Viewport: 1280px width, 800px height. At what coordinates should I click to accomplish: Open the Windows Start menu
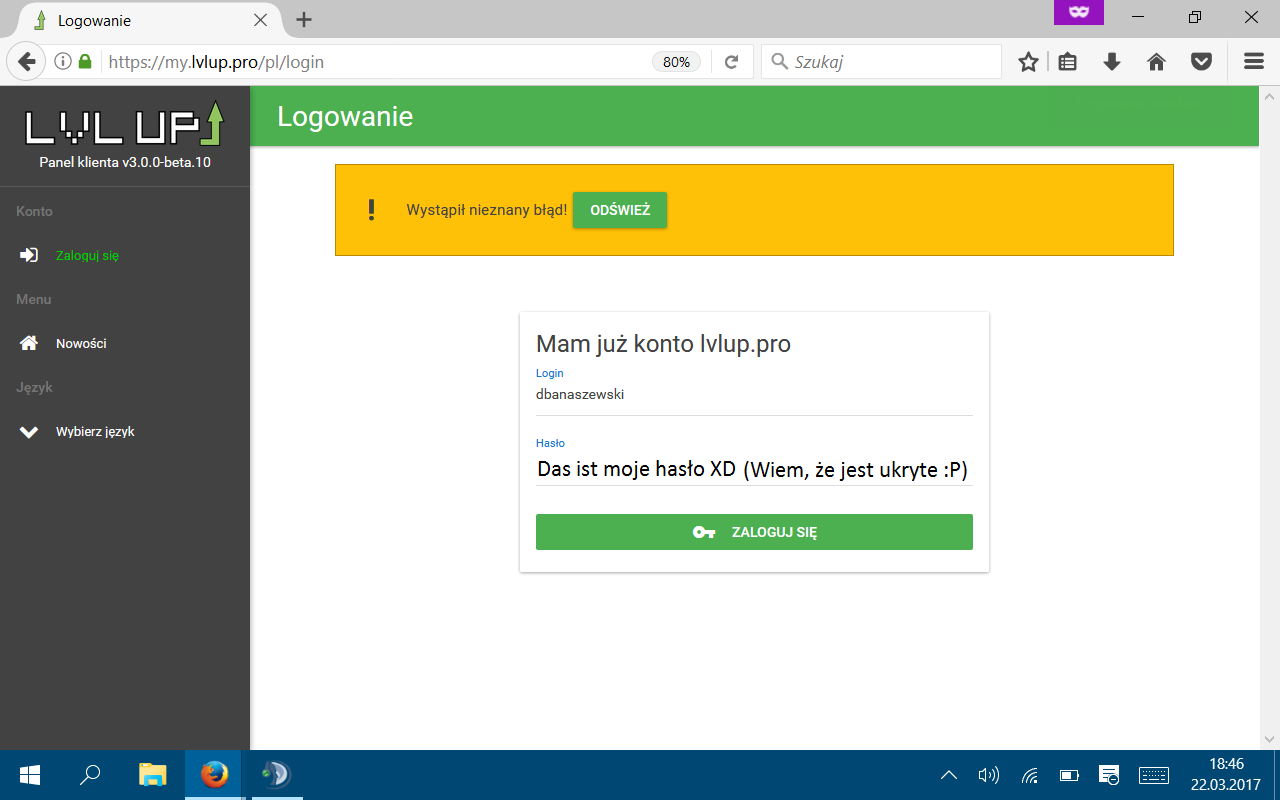tap(29, 775)
